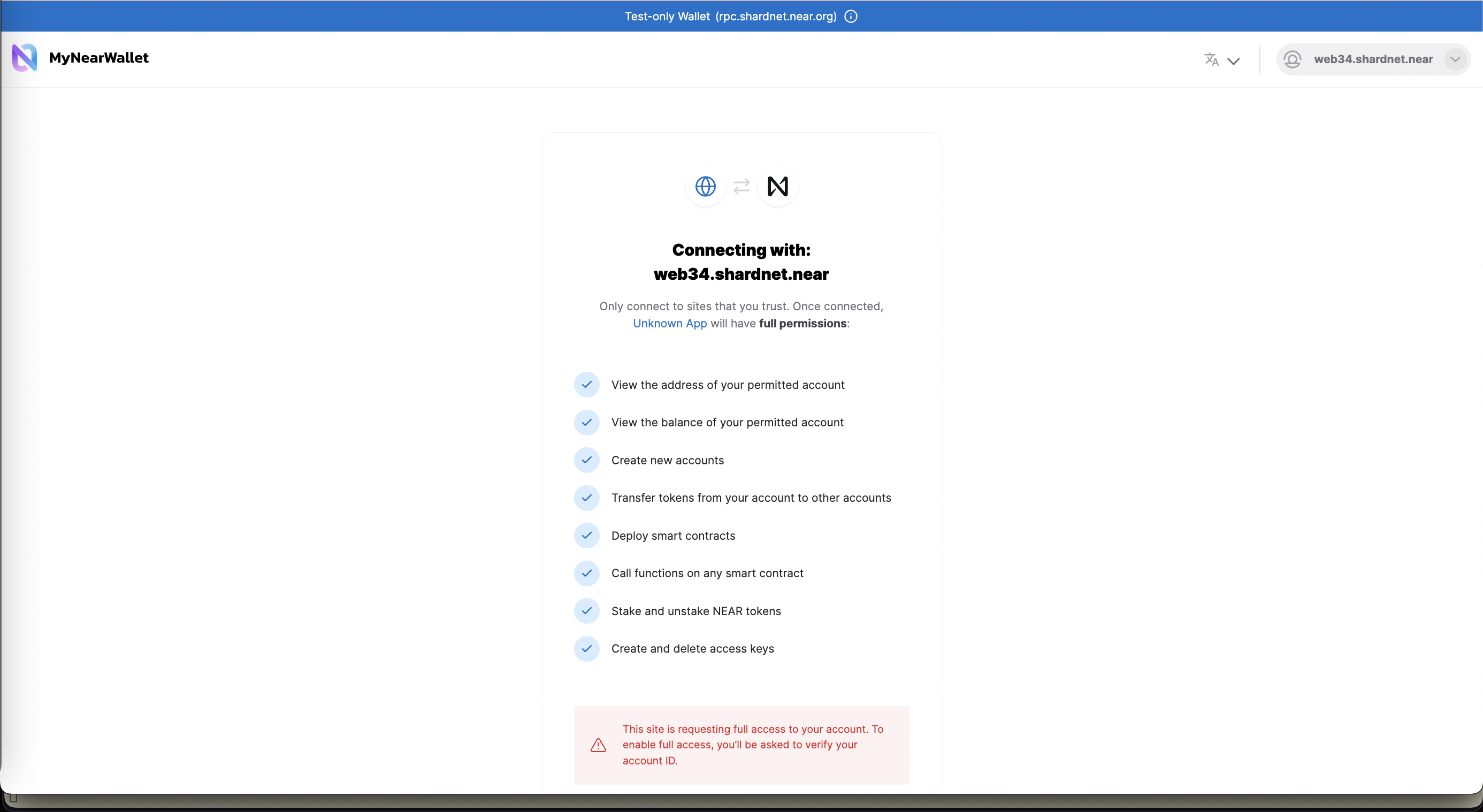Click the bidirectional arrows connection icon
This screenshot has height=812, width=1483.
coord(741,186)
